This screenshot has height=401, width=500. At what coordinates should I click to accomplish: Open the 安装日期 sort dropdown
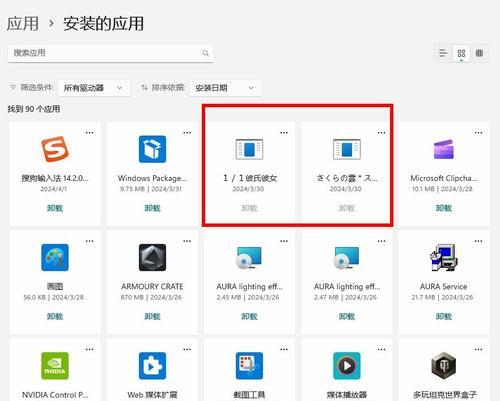tap(225, 88)
